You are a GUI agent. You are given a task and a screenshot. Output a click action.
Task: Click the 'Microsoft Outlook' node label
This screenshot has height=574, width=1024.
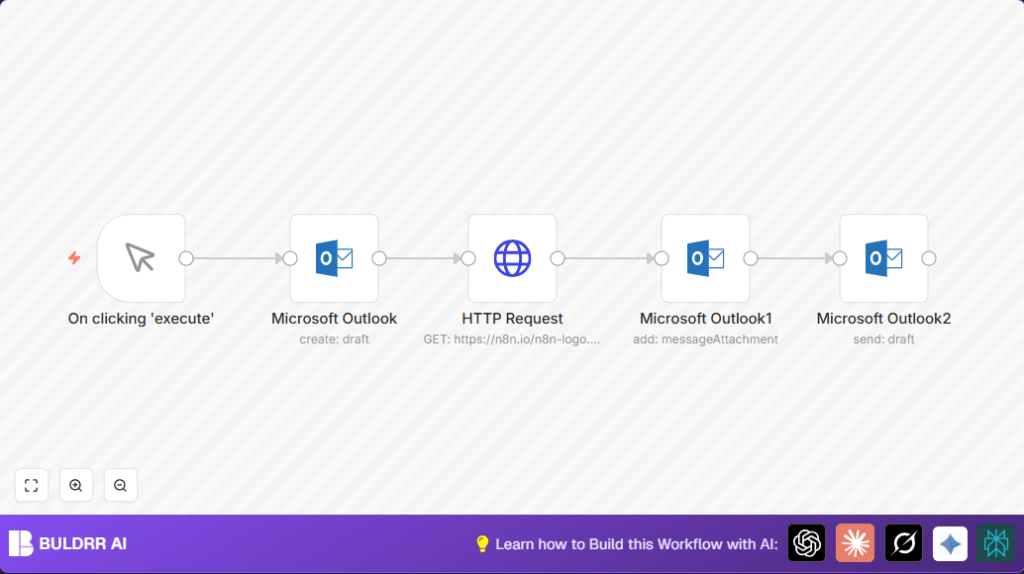coord(334,319)
